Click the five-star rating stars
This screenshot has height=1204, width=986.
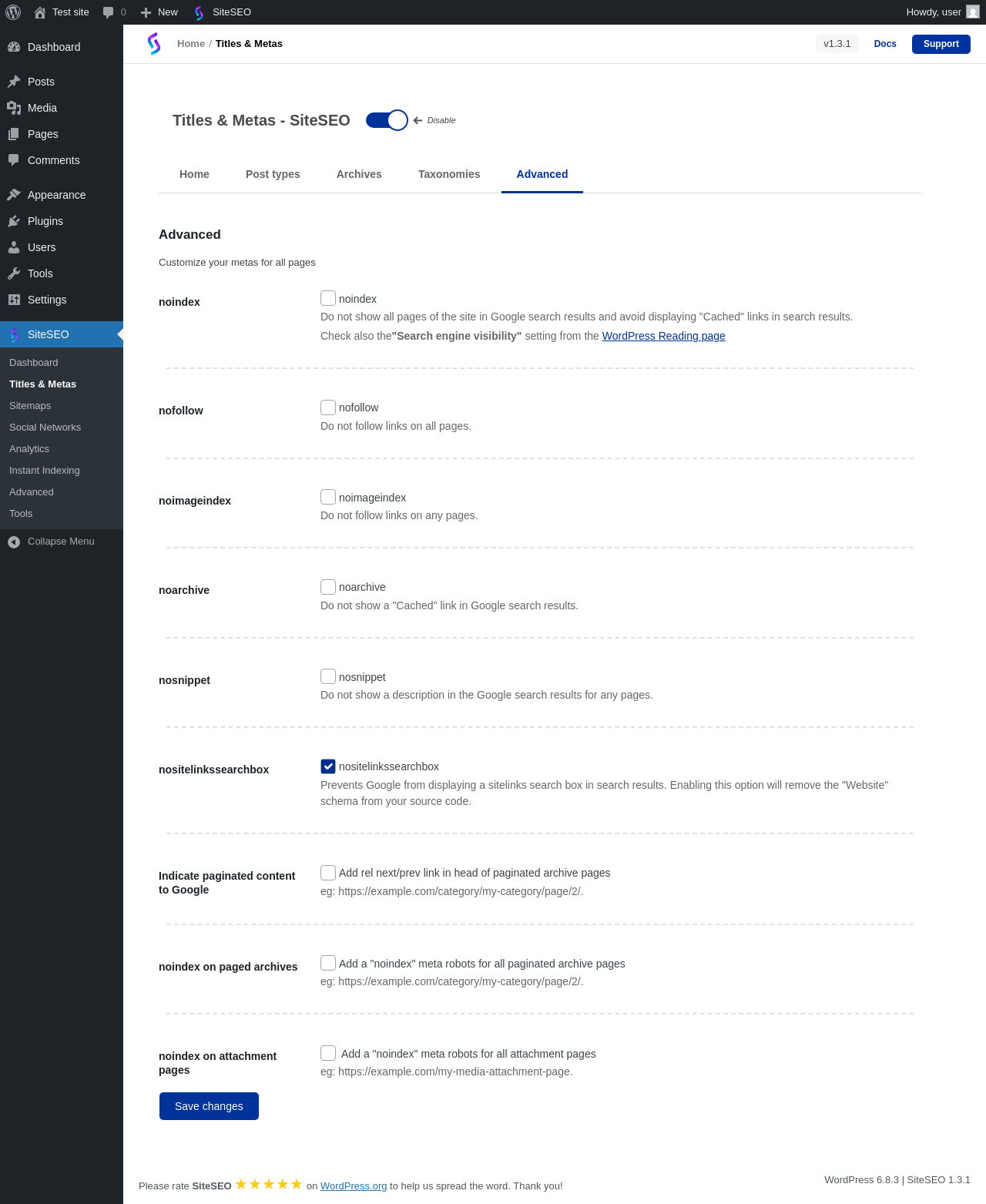click(x=269, y=1185)
